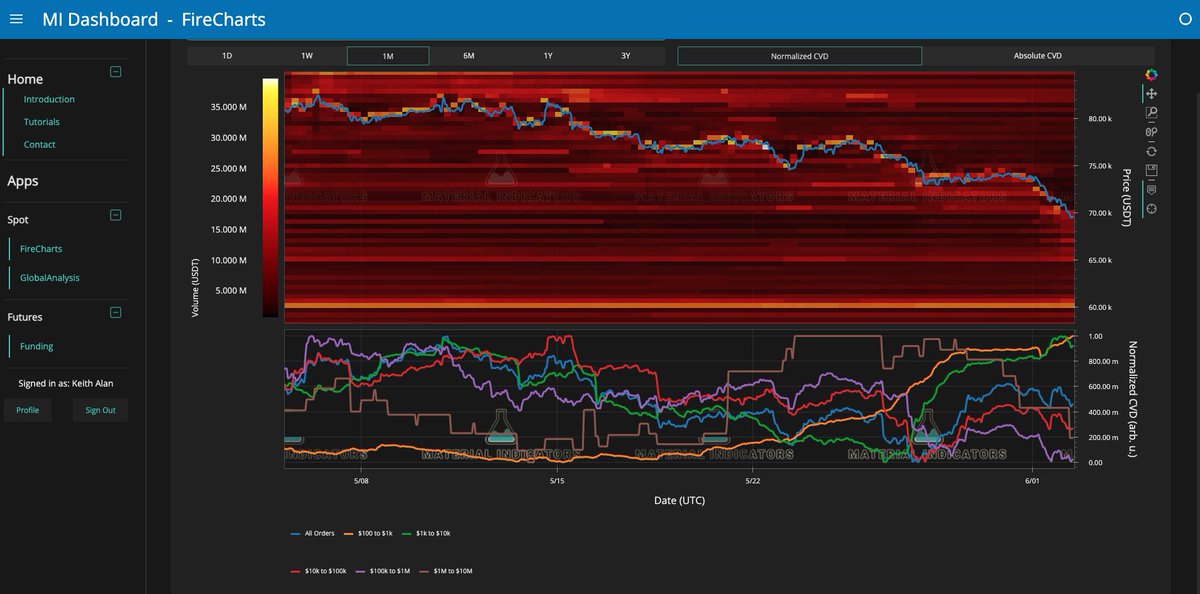Click the Sign Out button
This screenshot has width=1200, height=594.
tap(100, 410)
